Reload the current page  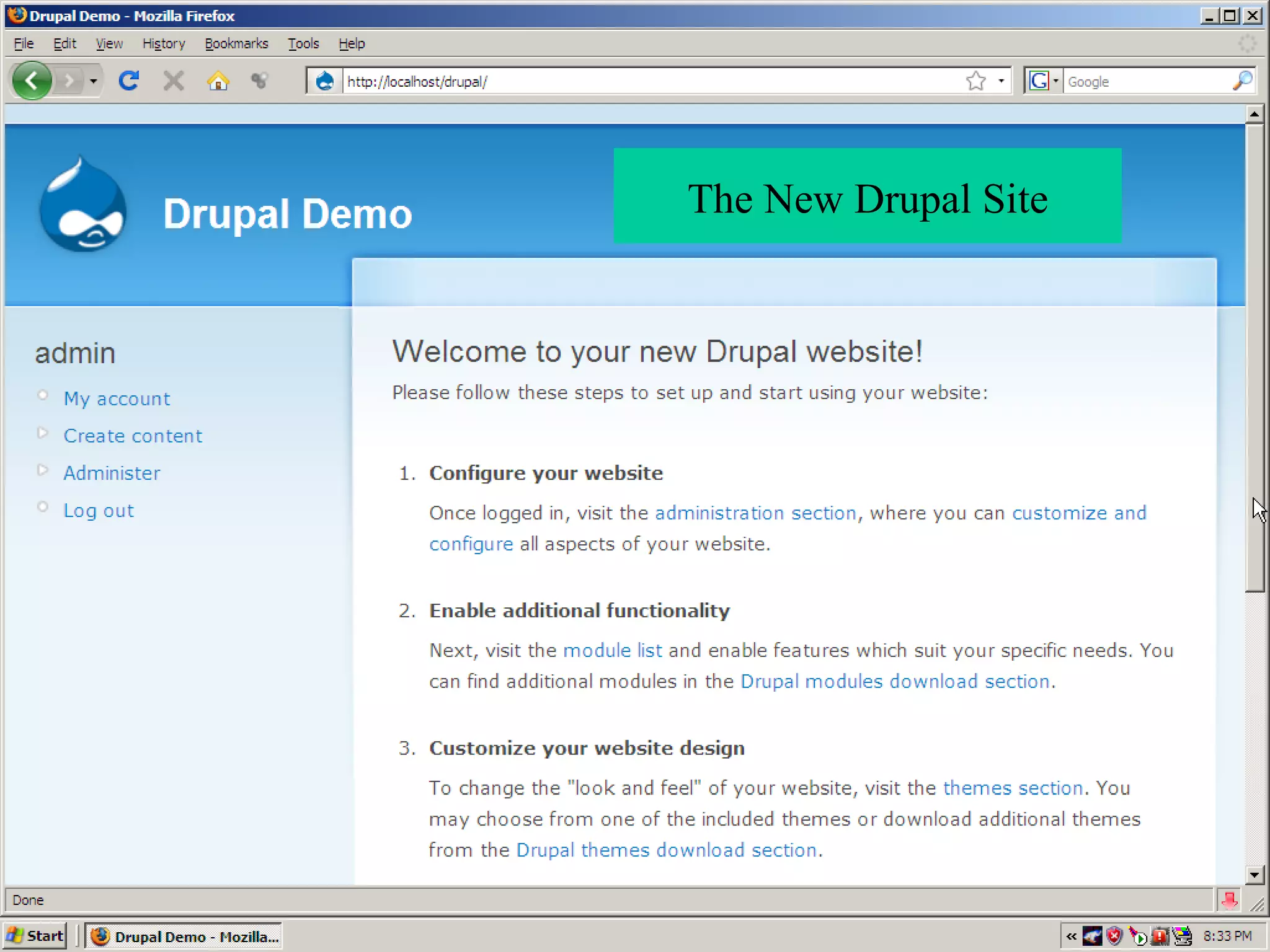(x=129, y=81)
